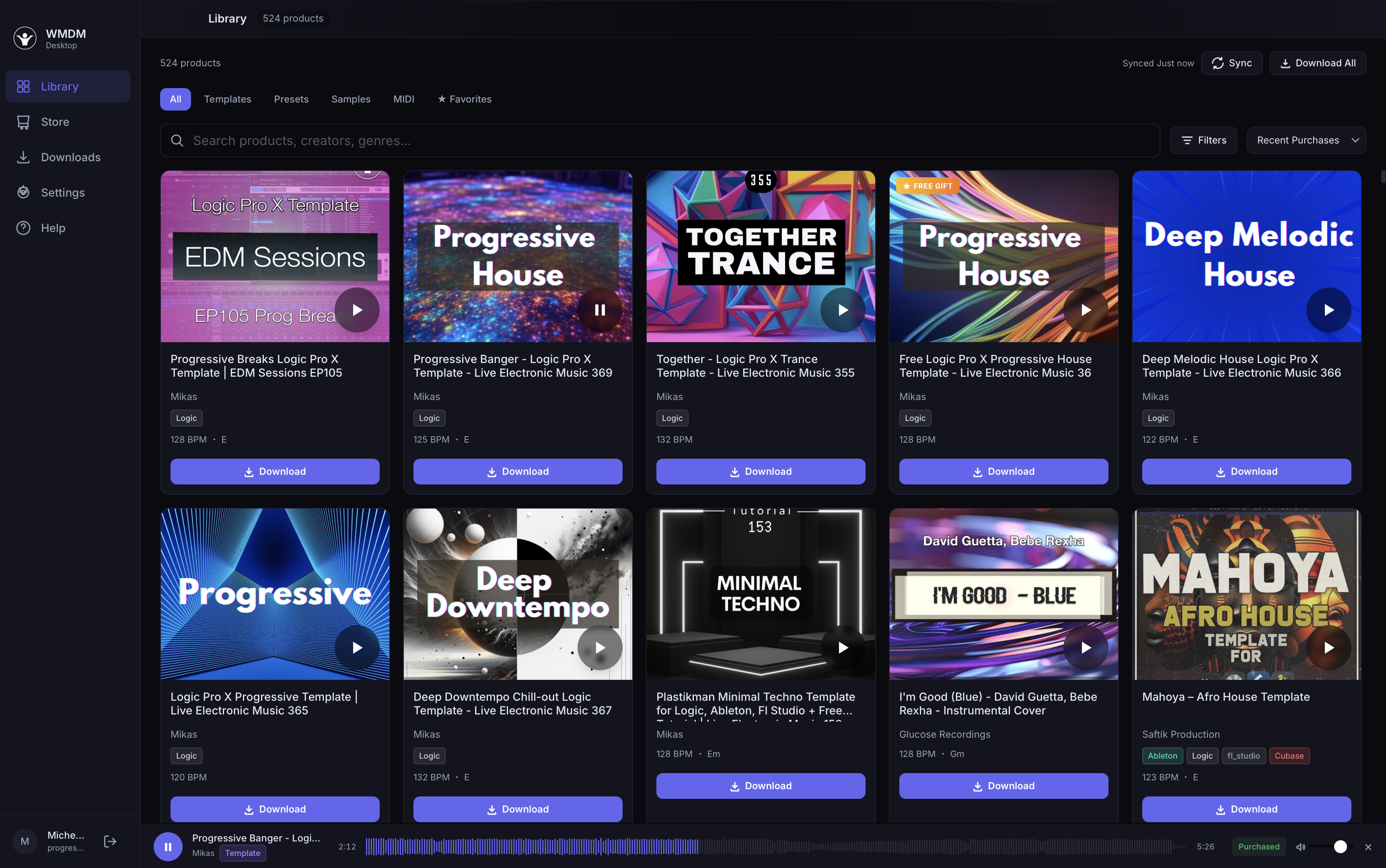This screenshot has height=868, width=1386.
Task: Open Settings from the sidebar
Action: click(x=68, y=193)
